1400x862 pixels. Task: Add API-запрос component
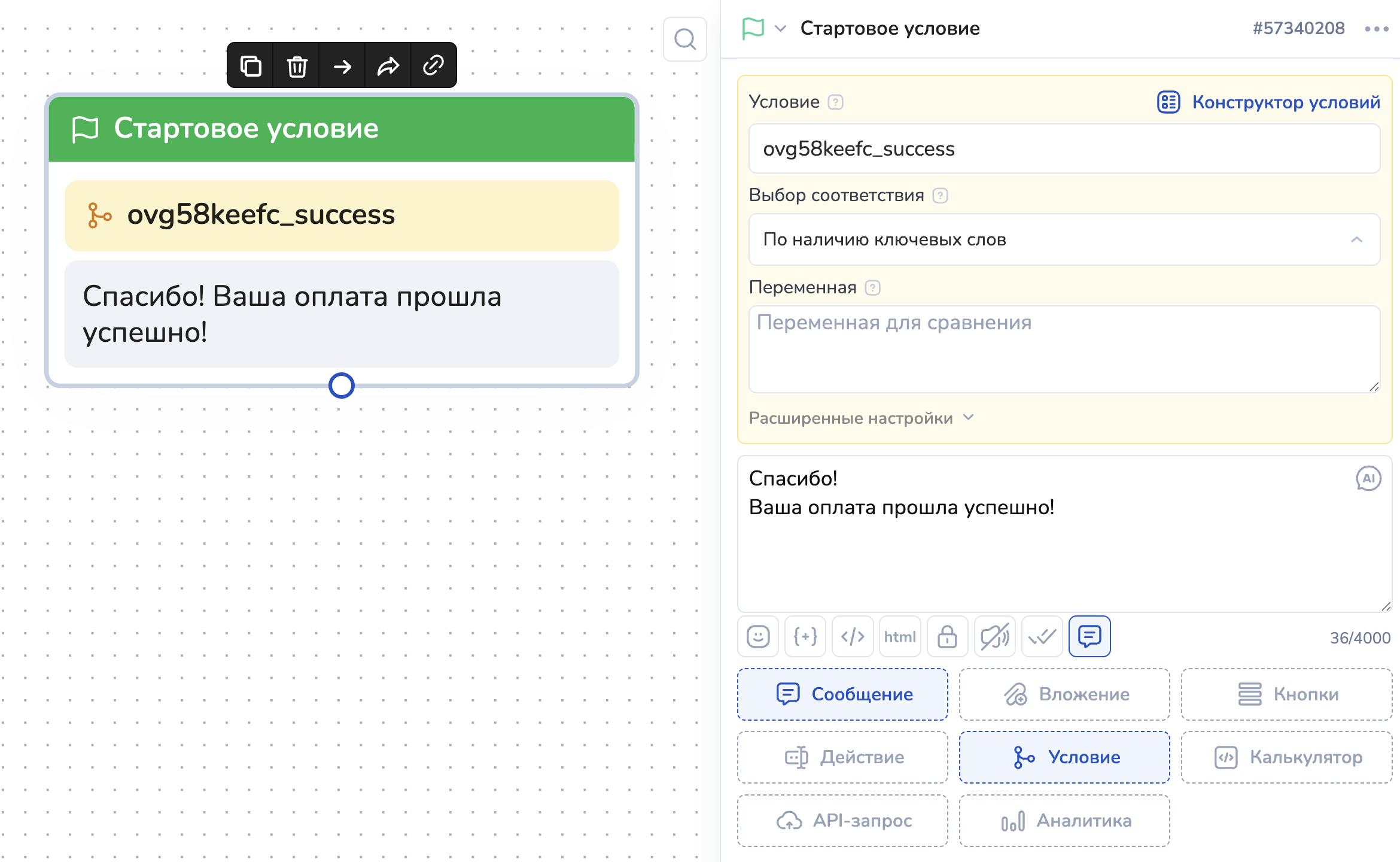coord(842,821)
